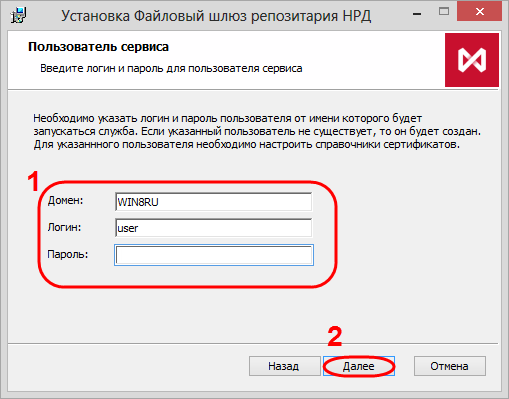Focus the Домен input field

(x=214, y=202)
